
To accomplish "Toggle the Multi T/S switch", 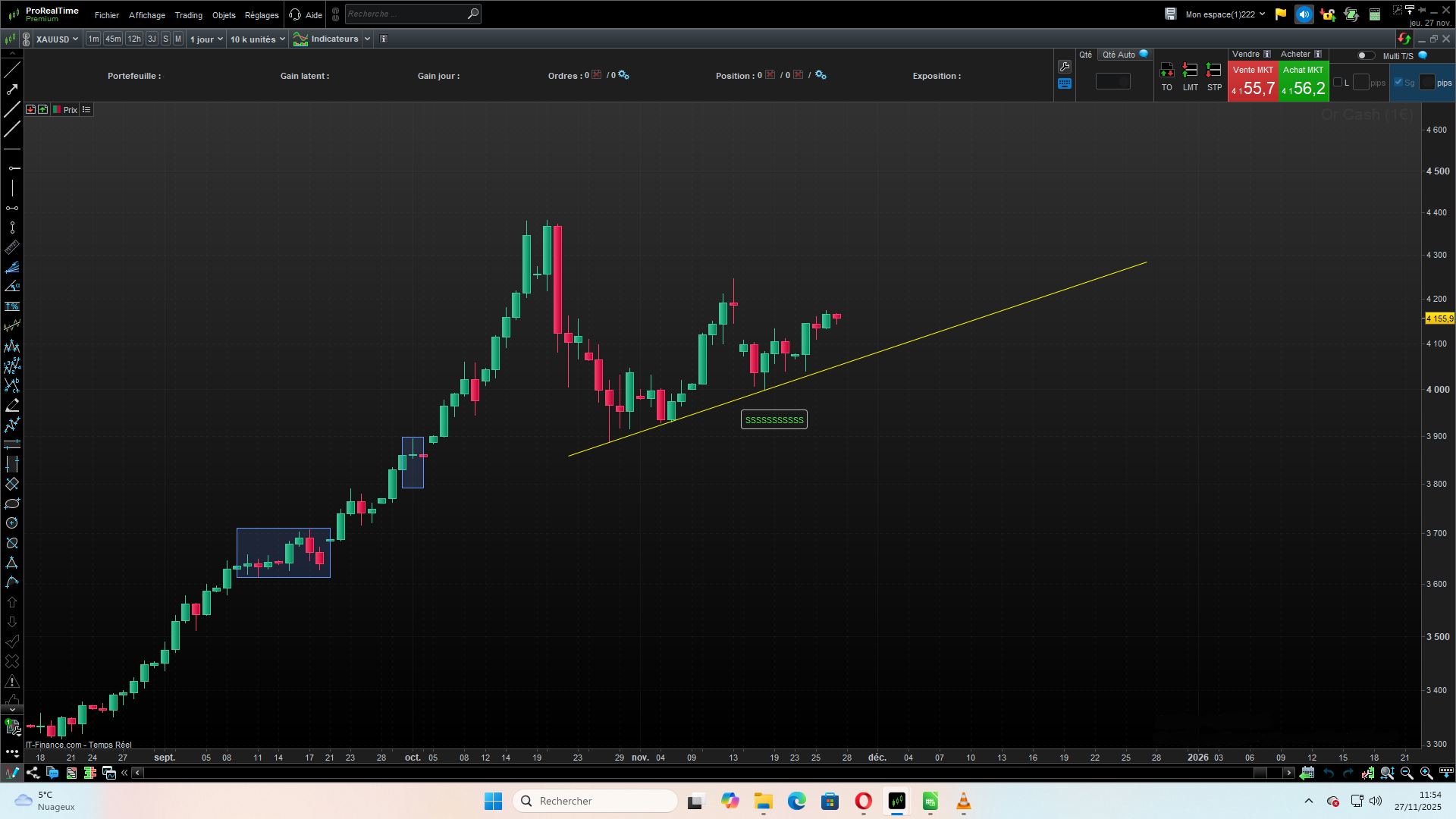I will [x=1365, y=55].
